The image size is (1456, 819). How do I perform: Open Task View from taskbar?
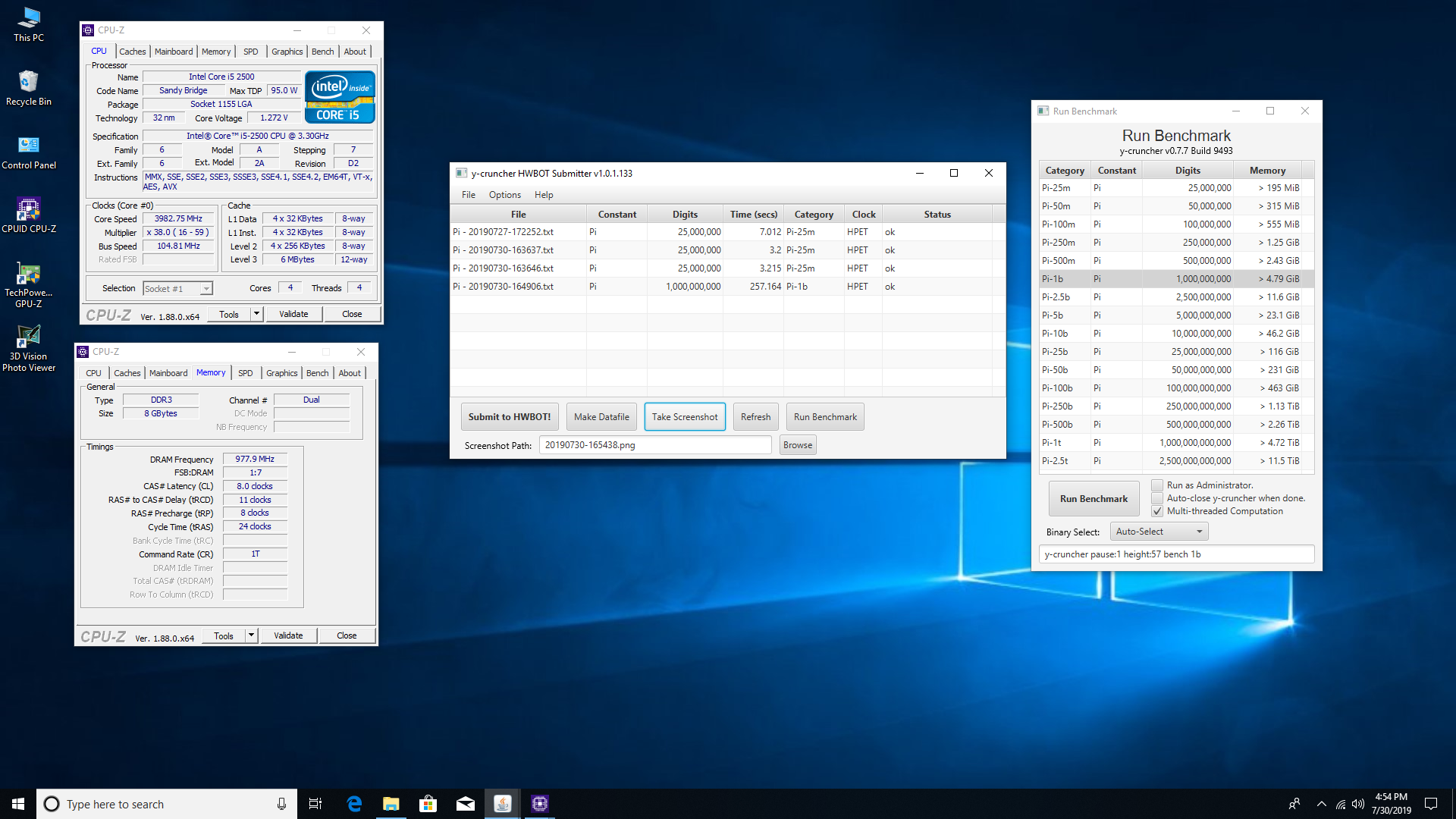pos(315,804)
